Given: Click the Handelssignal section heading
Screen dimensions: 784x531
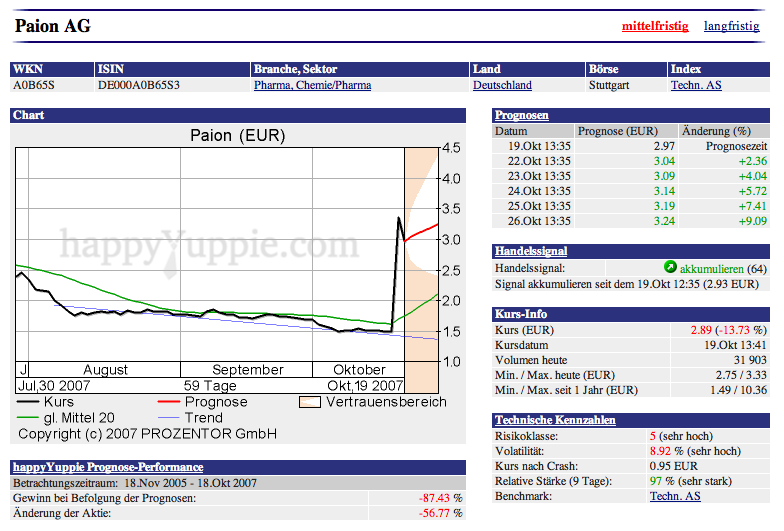Looking at the screenshot, I should [x=531, y=251].
